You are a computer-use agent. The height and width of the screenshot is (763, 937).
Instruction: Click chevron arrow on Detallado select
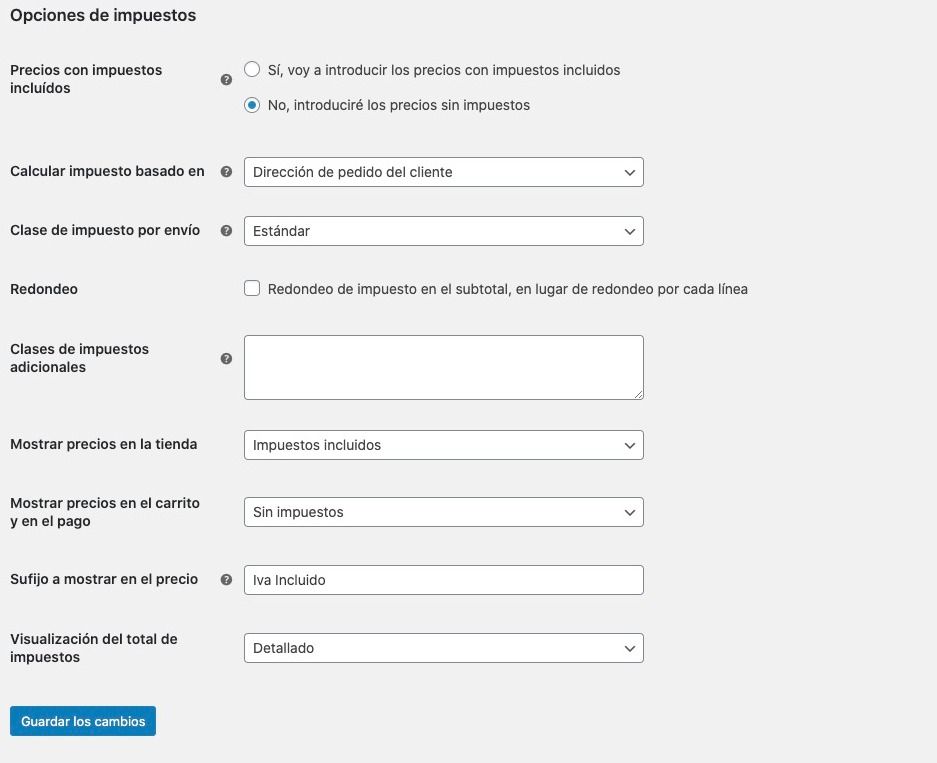(x=629, y=649)
